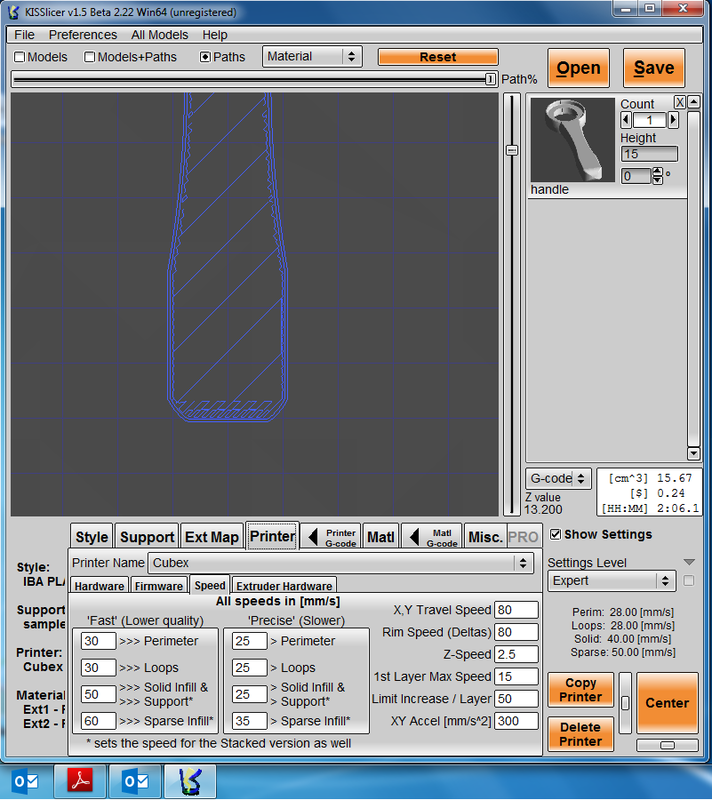This screenshot has height=800, width=712.
Task: Click the orange Reset button
Action: (438, 57)
